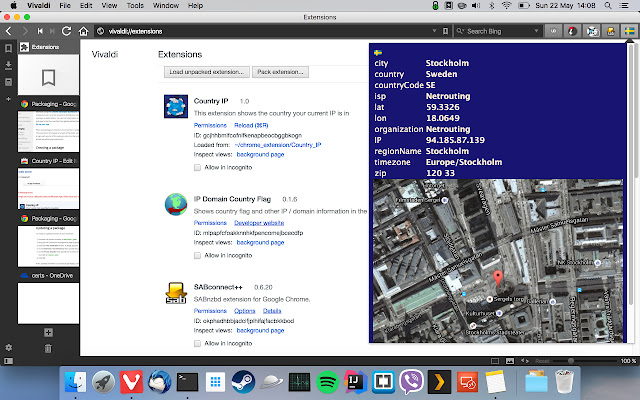Click the browser back arrow button
640x400 pixels.
tap(10, 31)
